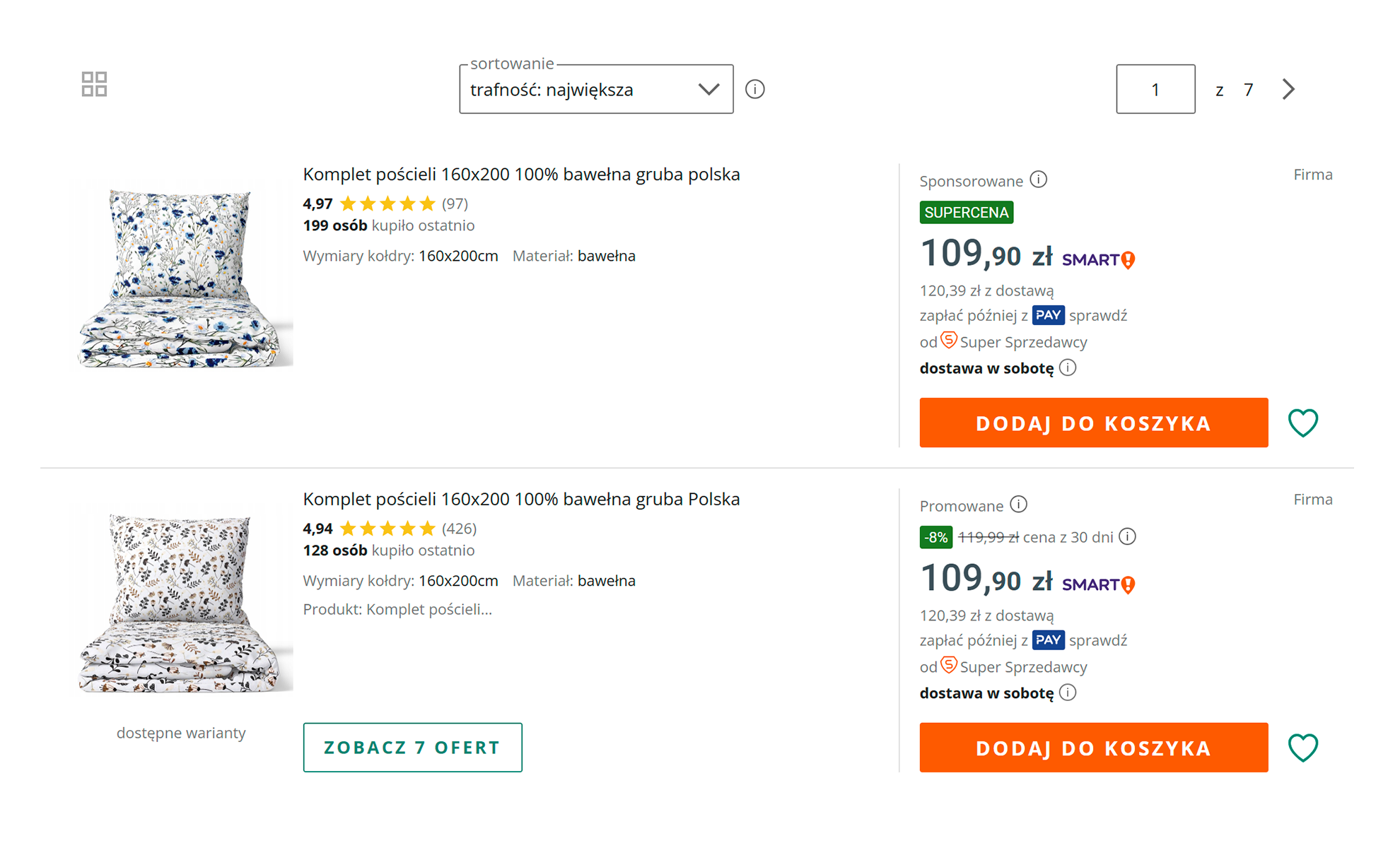This screenshot has width=1400, height=848.
Task: Add first bedding set to favorites
Action: pyautogui.click(x=1302, y=423)
